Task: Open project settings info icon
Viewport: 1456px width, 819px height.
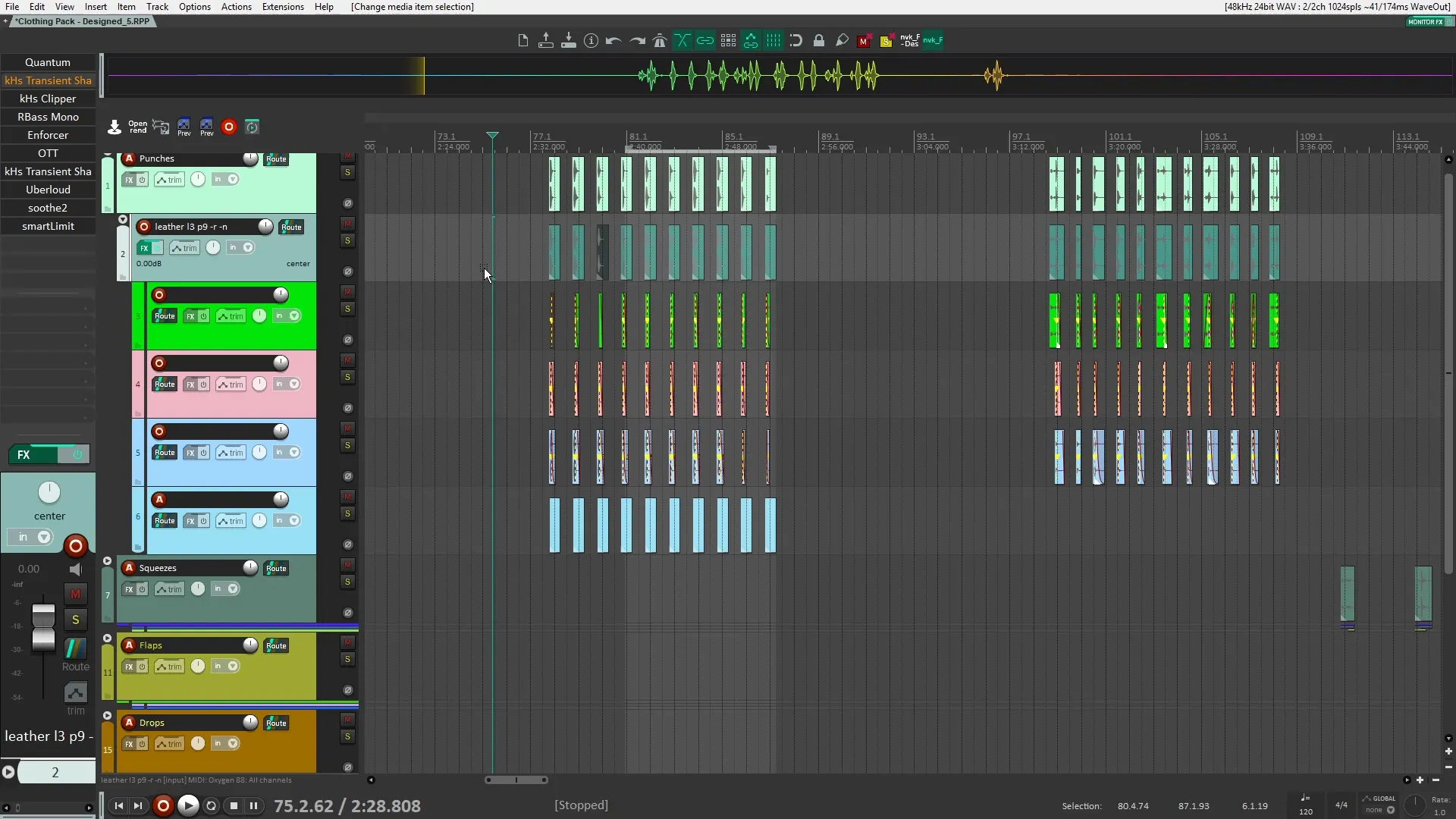Action: pos(591,41)
